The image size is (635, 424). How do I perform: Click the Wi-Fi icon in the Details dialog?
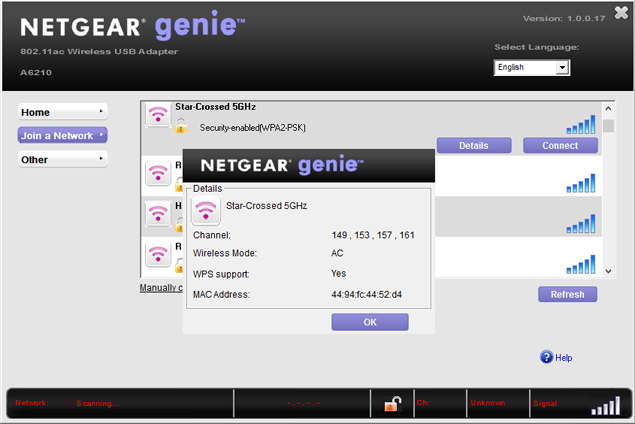click(206, 210)
